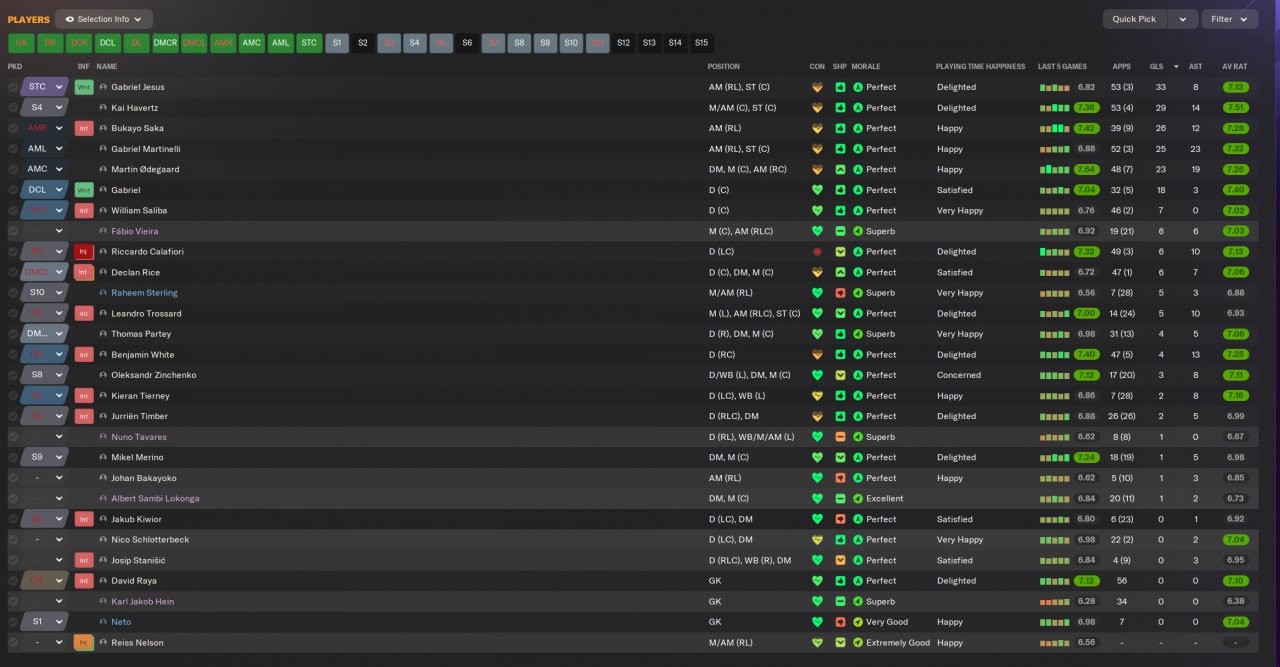Screen dimensions: 1280x667
Task: Click the morale icon in Neto's row
Action: coord(858,622)
